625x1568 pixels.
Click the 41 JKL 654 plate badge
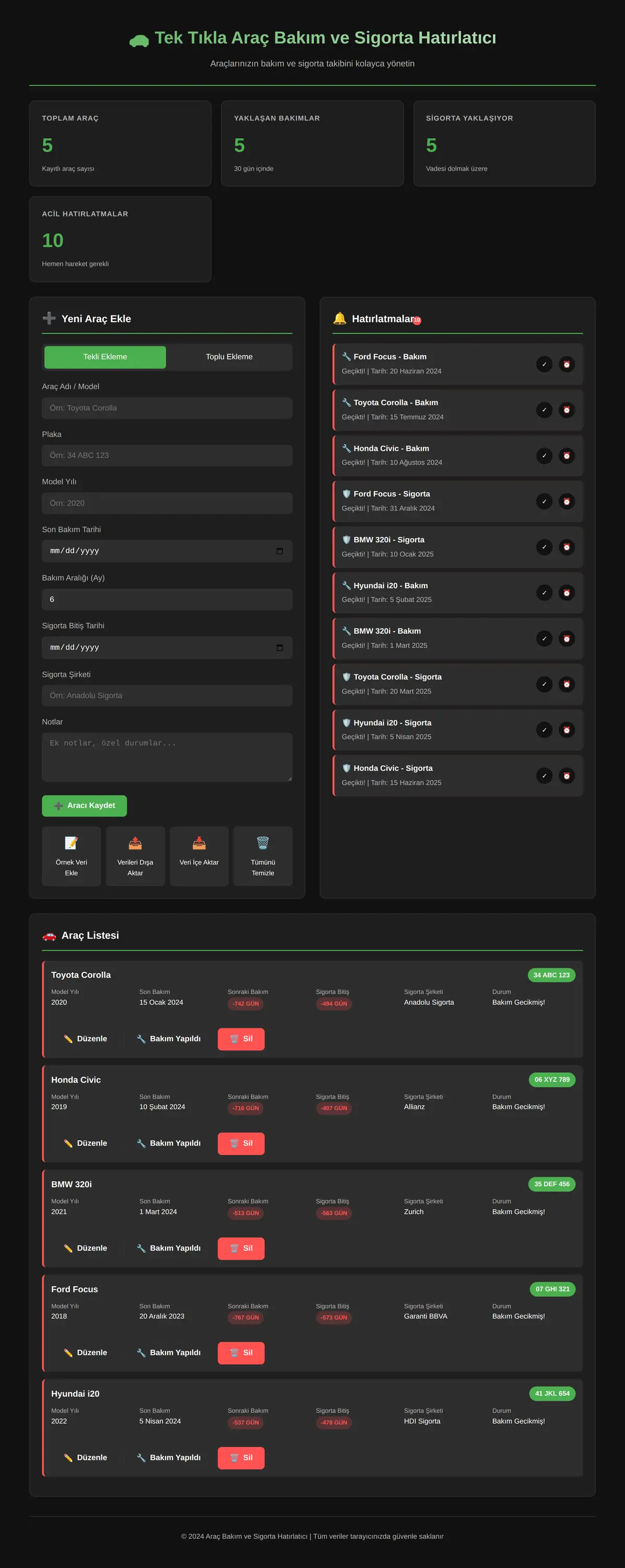[x=552, y=1394]
